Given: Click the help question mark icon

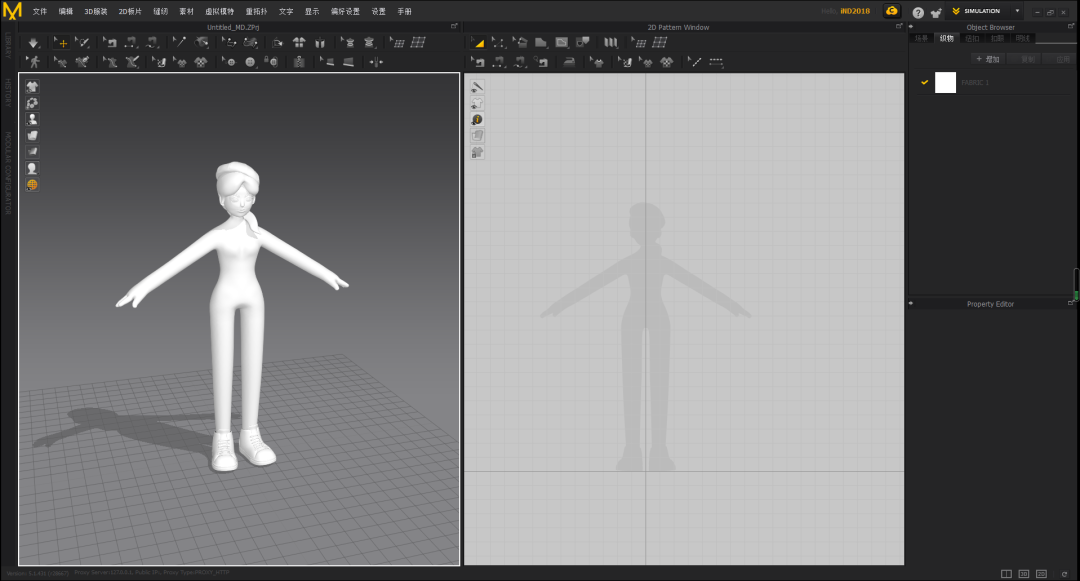Looking at the screenshot, I should coord(918,12).
